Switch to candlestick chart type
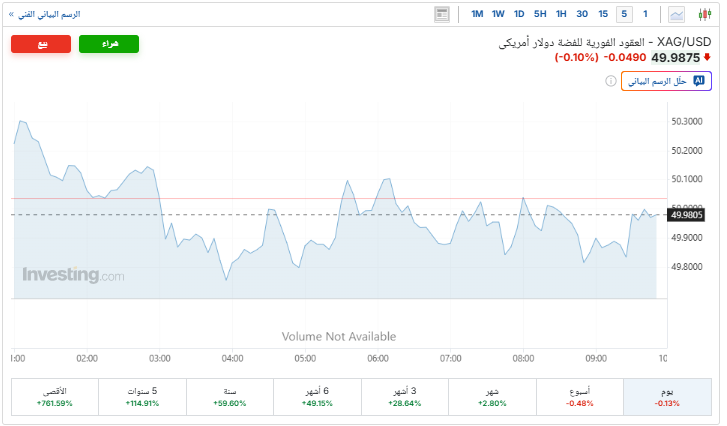 (705, 14)
